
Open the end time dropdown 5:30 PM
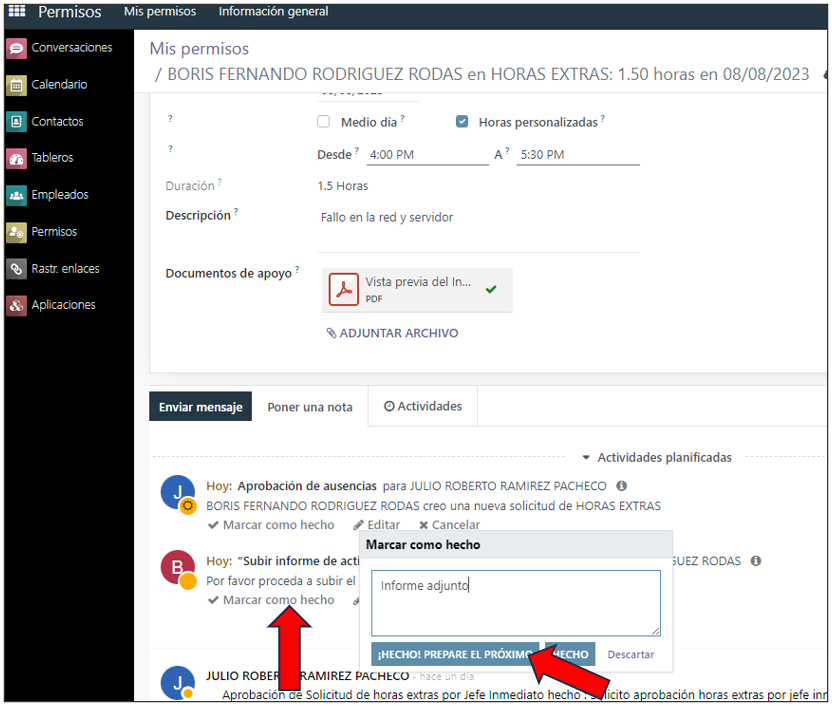[x=577, y=155]
